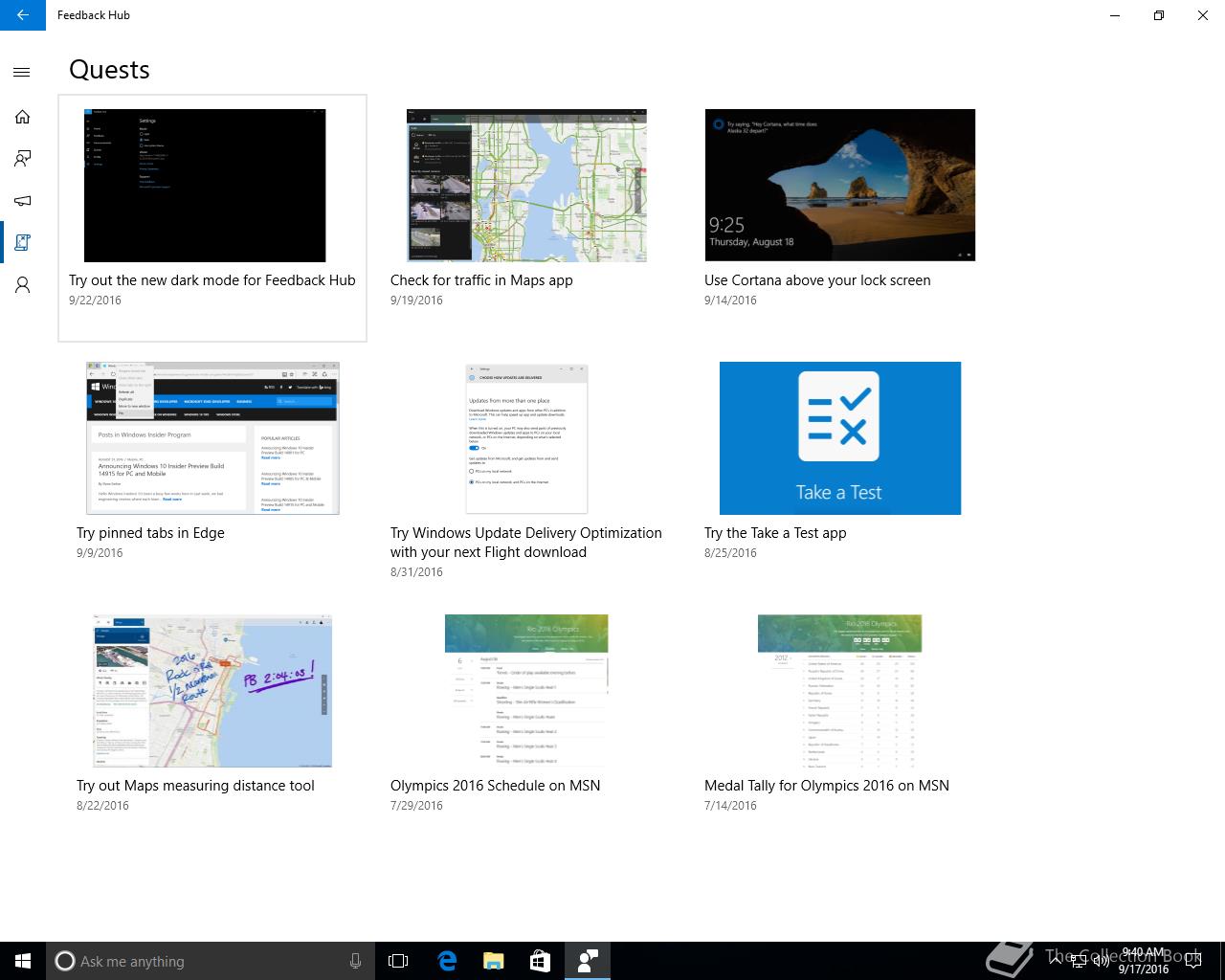This screenshot has width=1225, height=980.
Task: Go to Home in sidebar
Action: pos(22,117)
